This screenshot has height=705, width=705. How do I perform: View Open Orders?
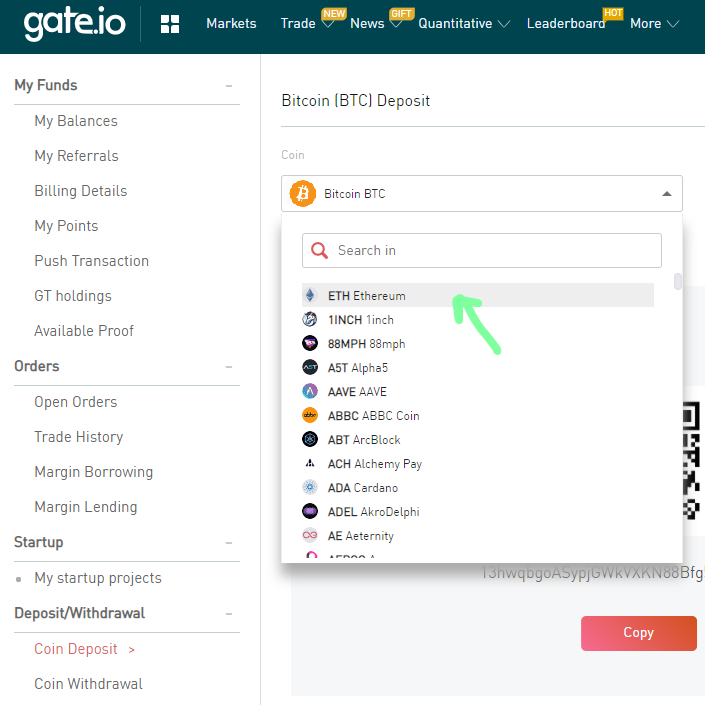(x=76, y=402)
